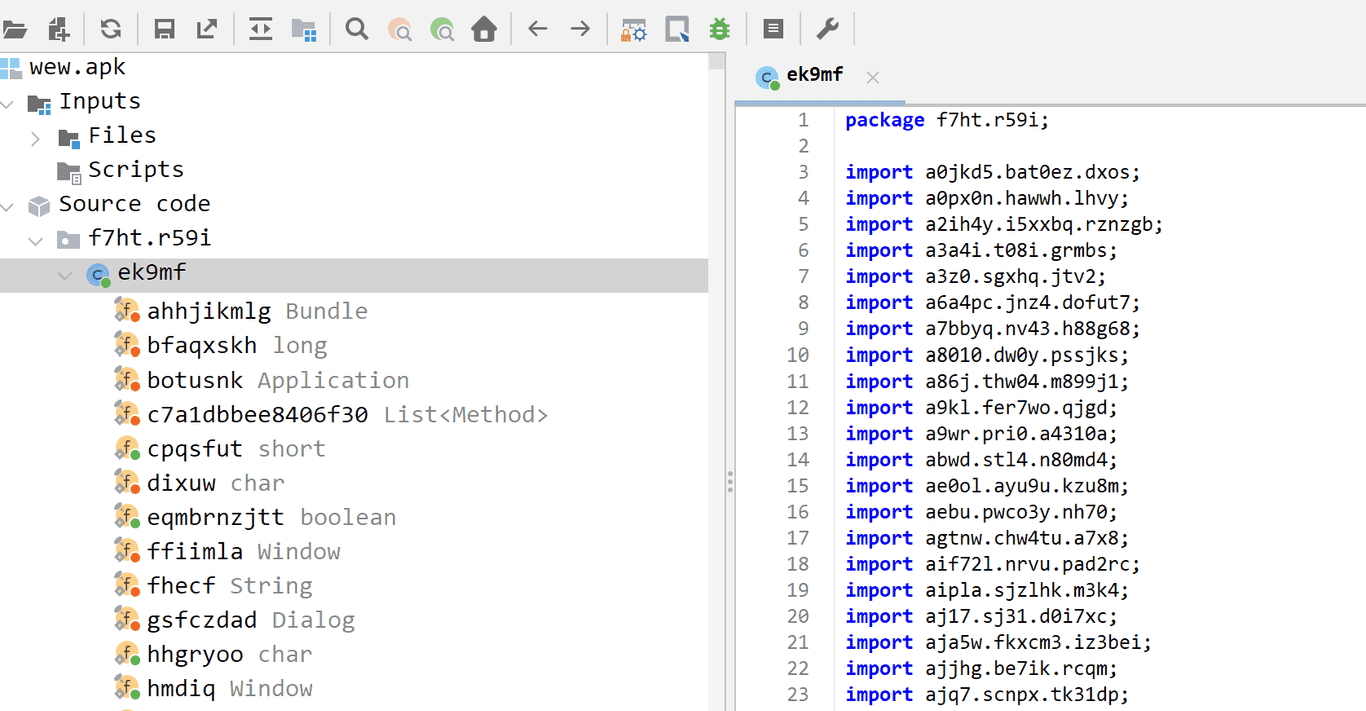Image resolution: width=1366 pixels, height=711 pixels.
Task: Toggle the sync-with-editor icon
Action: 261,29
